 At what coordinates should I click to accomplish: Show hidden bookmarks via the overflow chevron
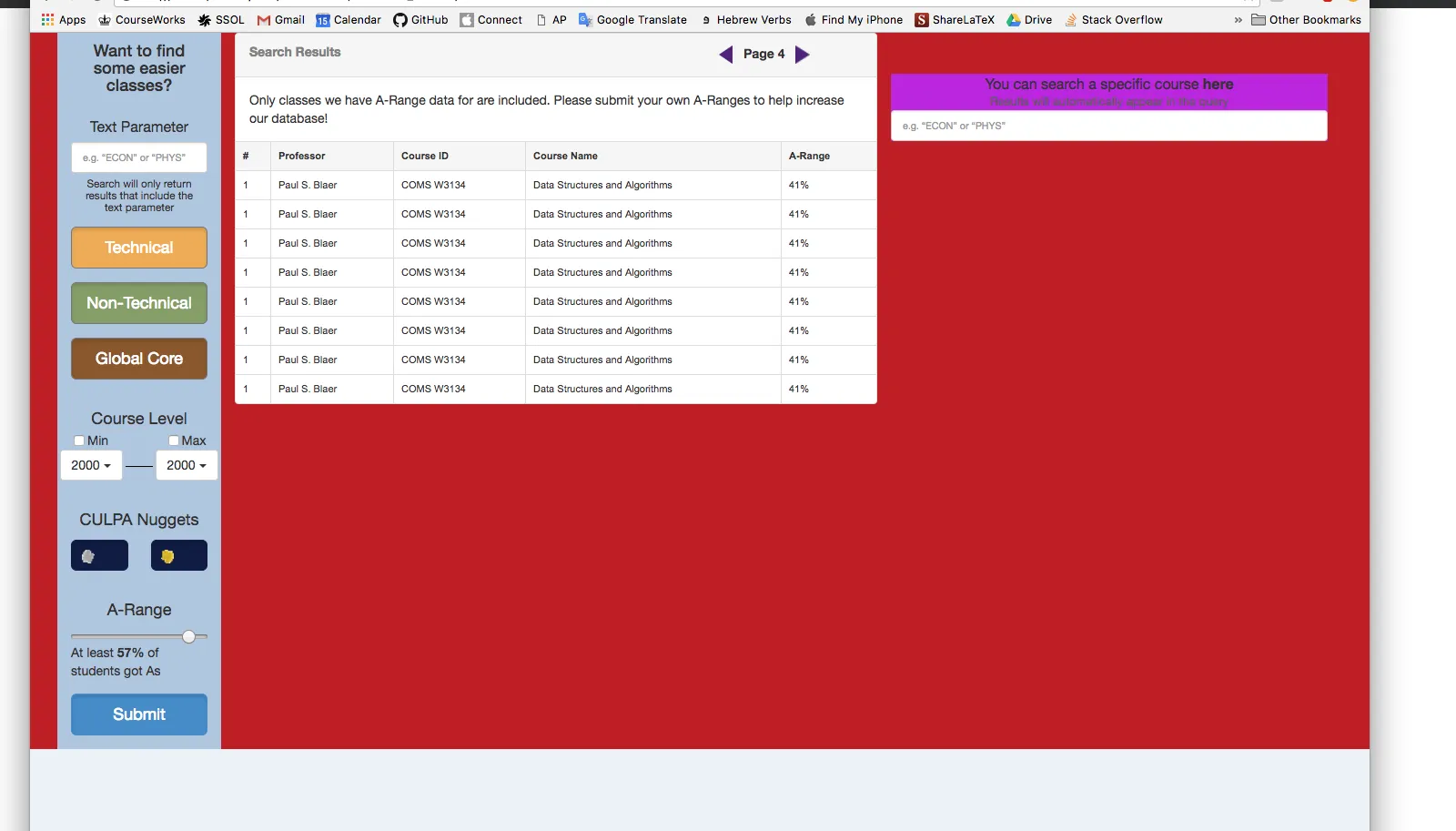[x=1238, y=19]
